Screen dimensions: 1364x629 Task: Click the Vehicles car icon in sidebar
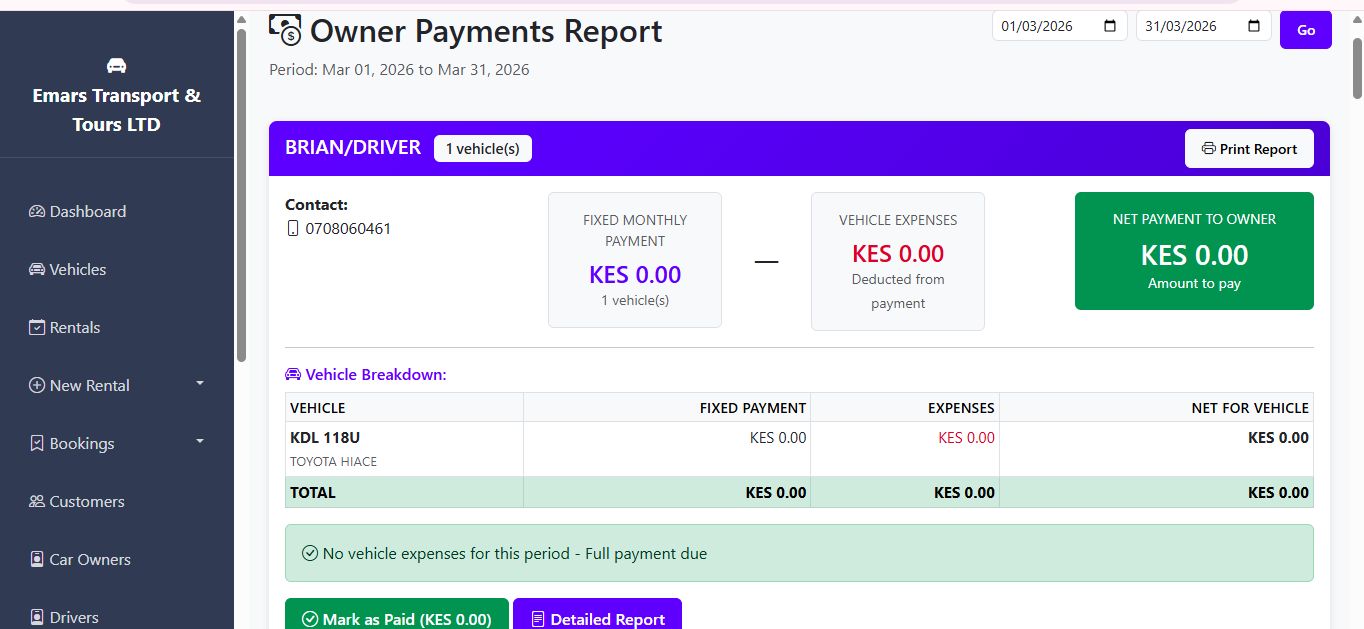tap(37, 270)
